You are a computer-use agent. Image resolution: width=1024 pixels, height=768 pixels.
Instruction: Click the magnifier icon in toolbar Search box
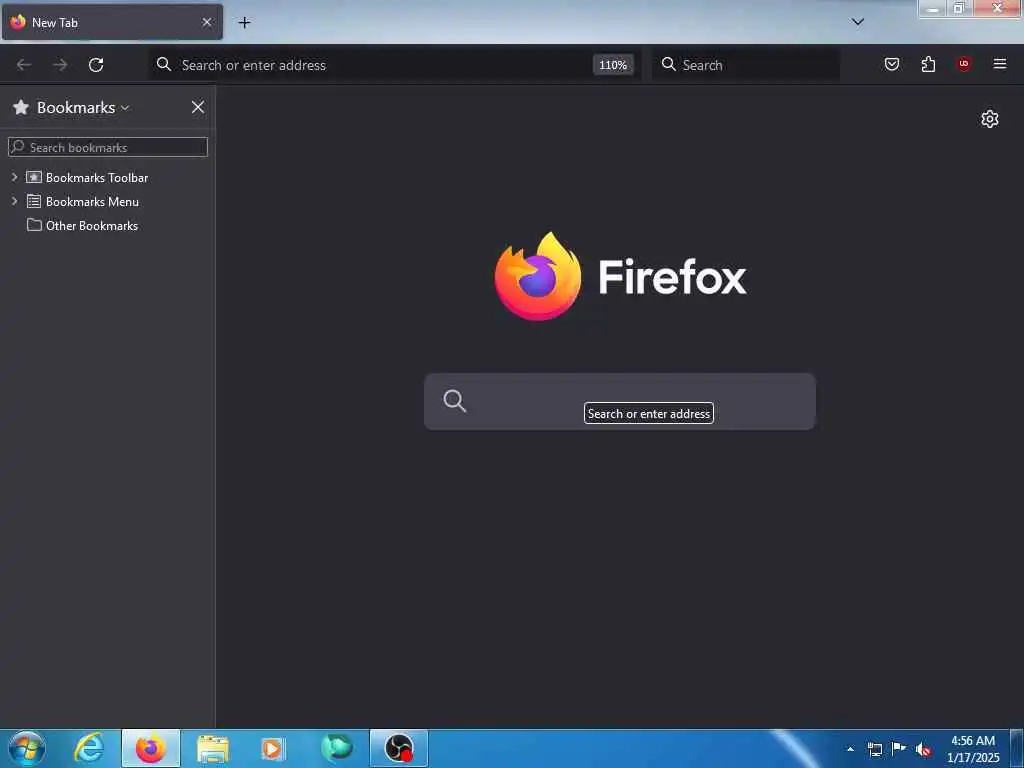click(x=669, y=64)
